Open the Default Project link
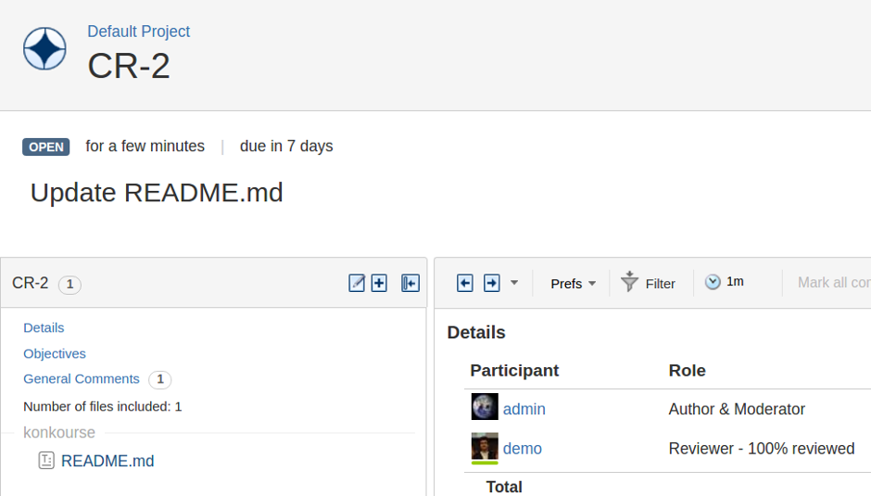This screenshot has width=871, height=496. coord(138,32)
